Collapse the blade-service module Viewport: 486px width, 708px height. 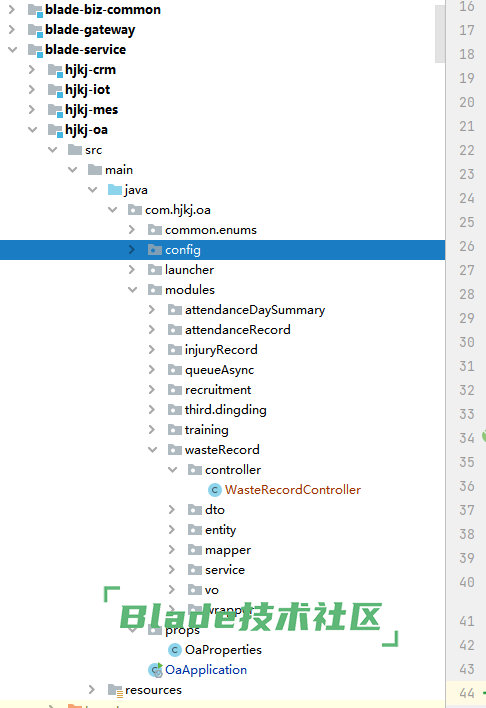(13, 50)
